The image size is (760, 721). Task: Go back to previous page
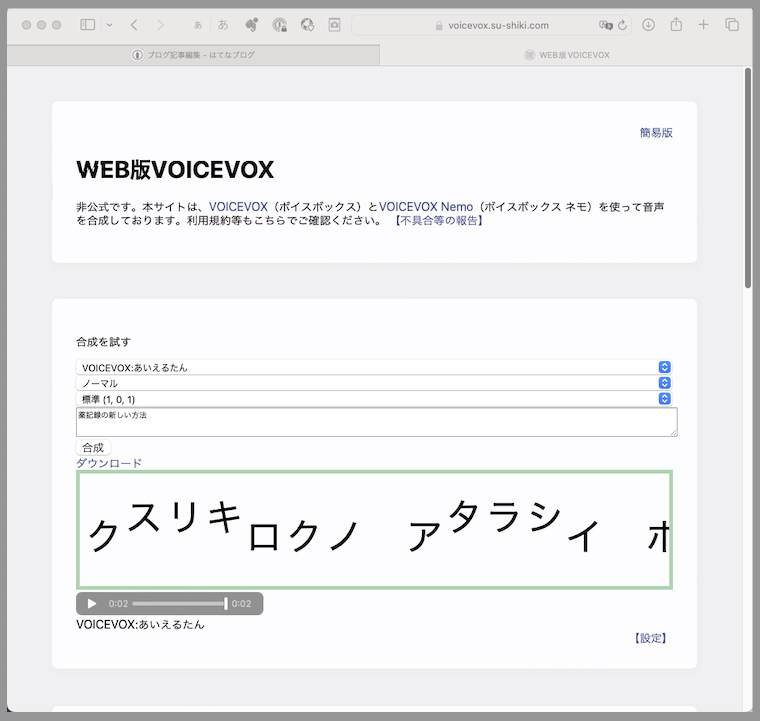tap(134, 25)
